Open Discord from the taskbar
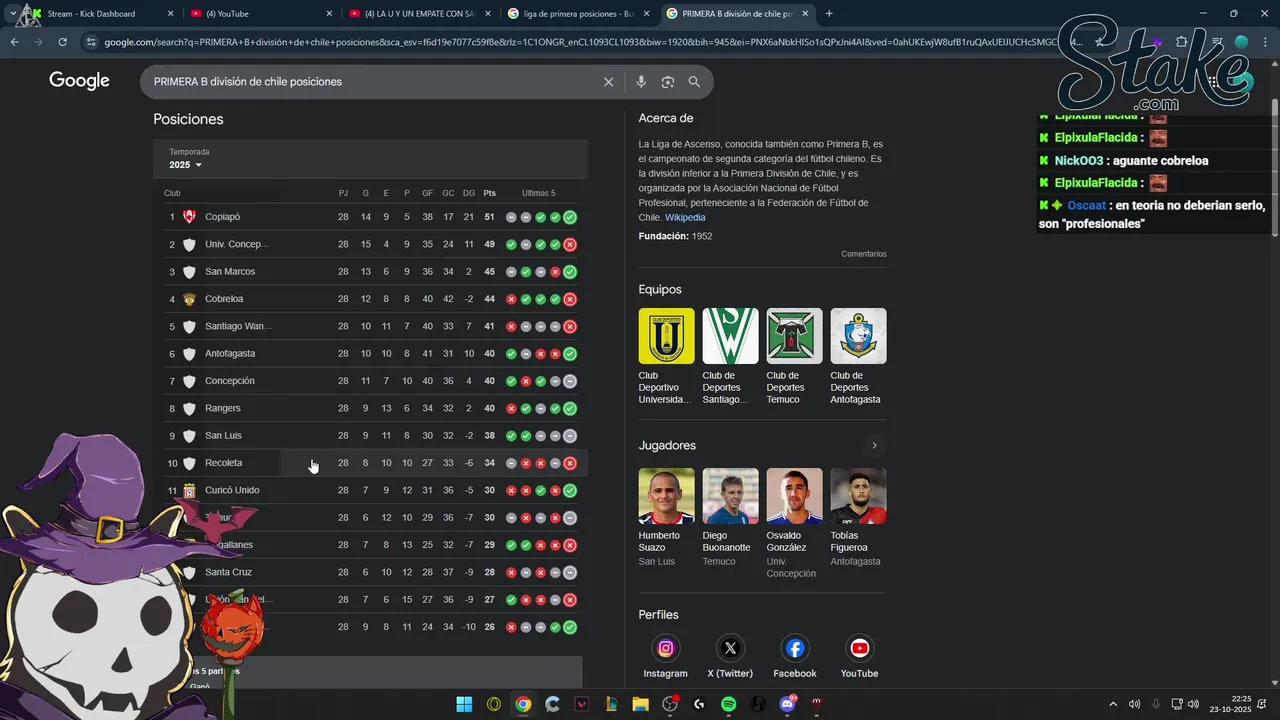The width and height of the screenshot is (1280, 720). click(x=787, y=704)
